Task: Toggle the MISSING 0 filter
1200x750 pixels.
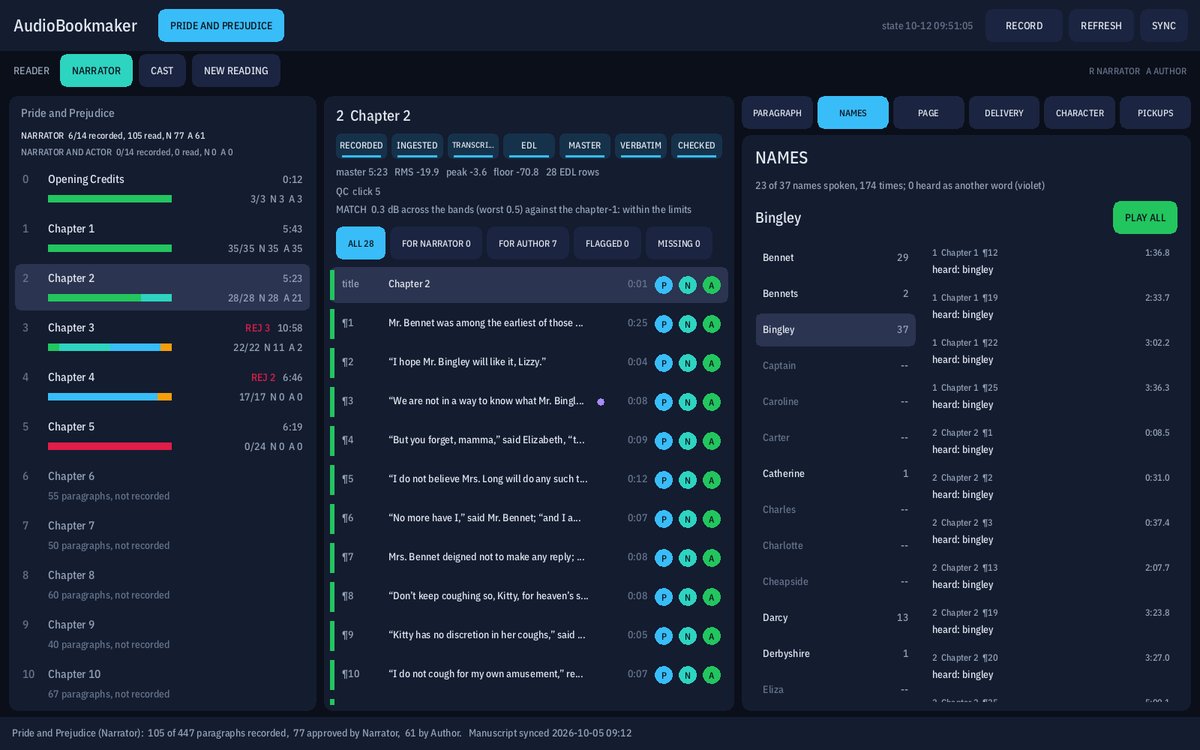Action: coord(678,243)
